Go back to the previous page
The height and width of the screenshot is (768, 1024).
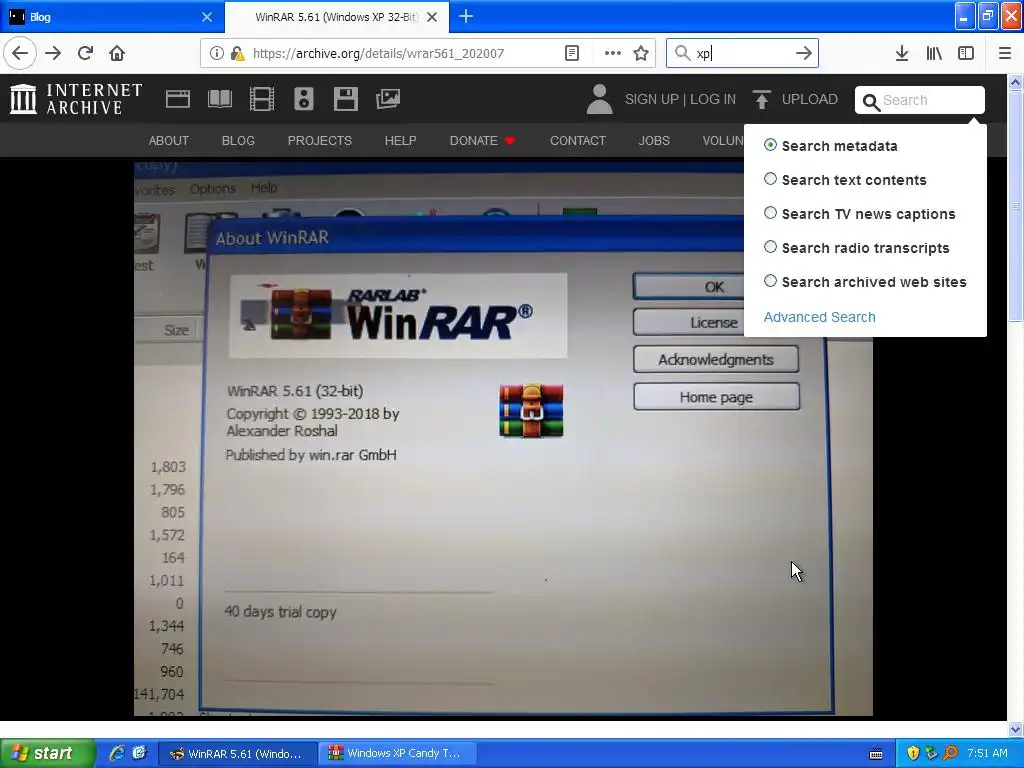20,53
